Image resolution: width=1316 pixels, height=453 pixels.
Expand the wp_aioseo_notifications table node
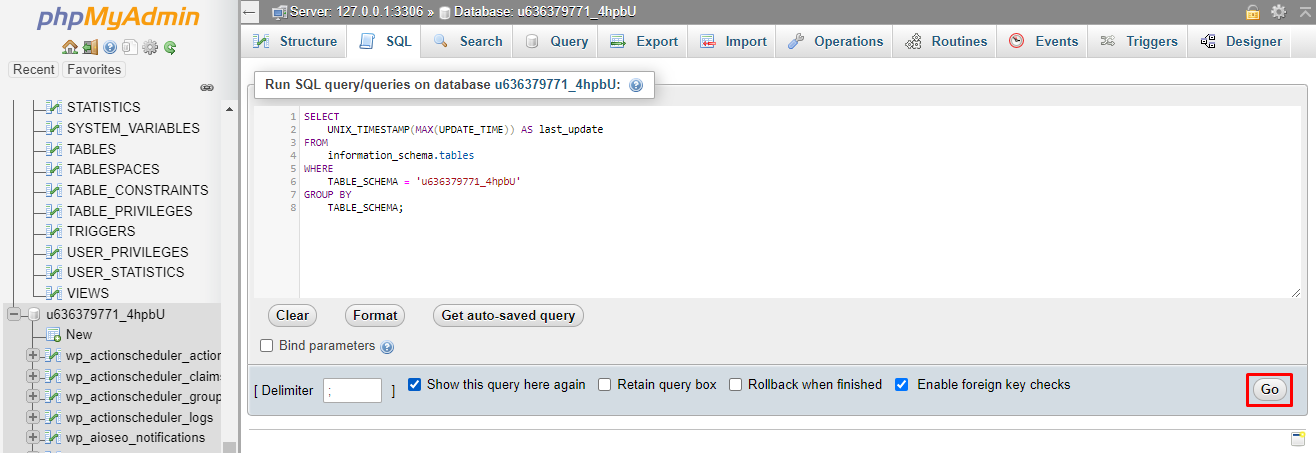(33, 437)
